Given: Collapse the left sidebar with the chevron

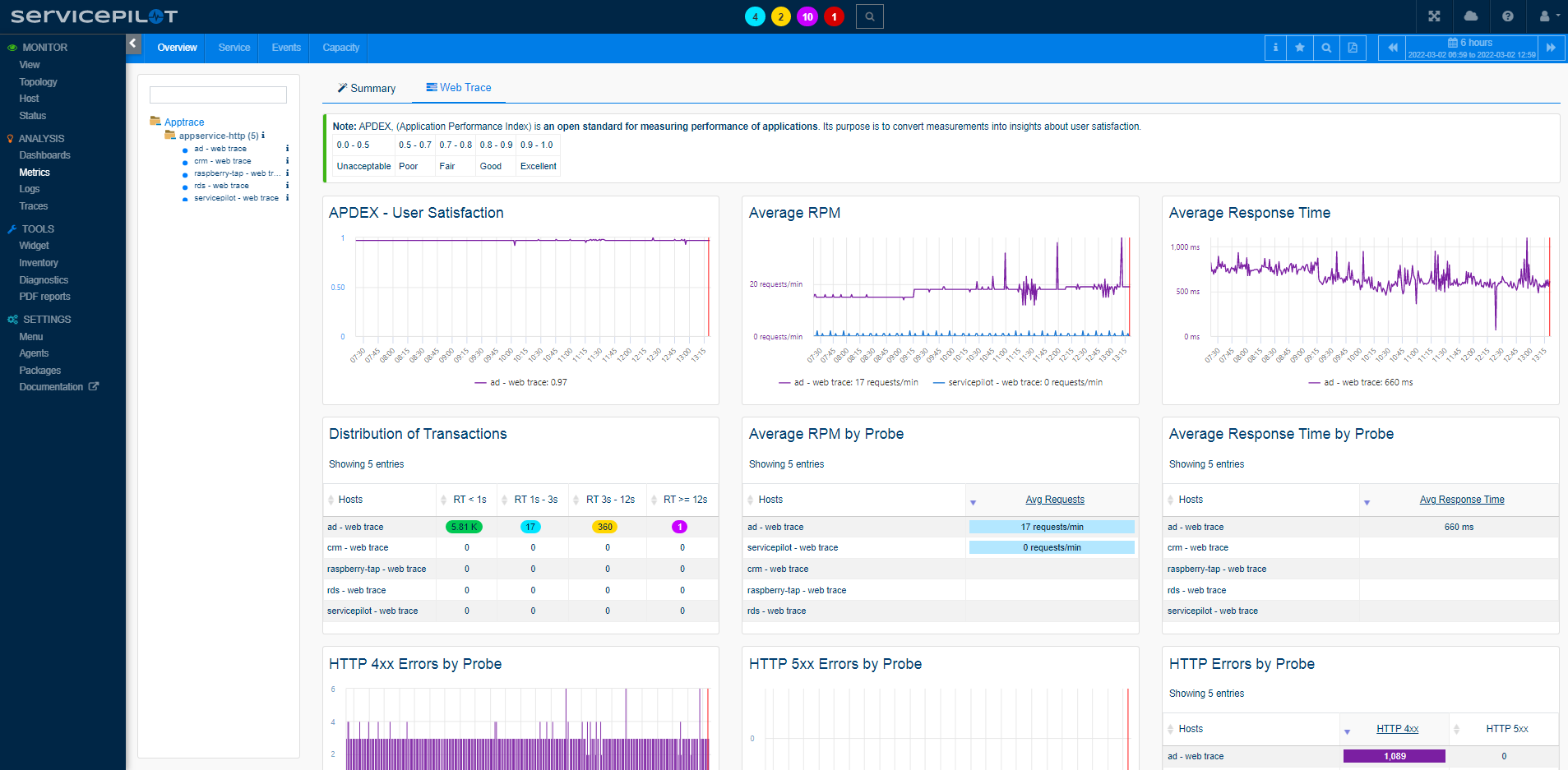Looking at the screenshot, I should (x=133, y=44).
